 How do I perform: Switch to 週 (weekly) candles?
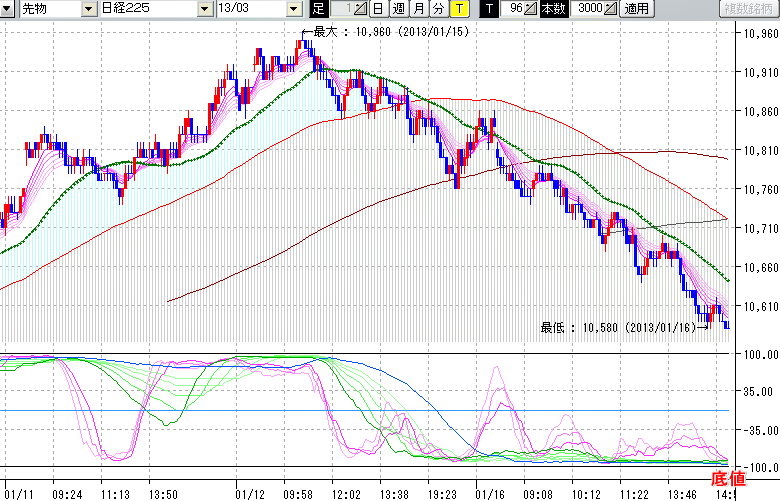tap(397, 9)
